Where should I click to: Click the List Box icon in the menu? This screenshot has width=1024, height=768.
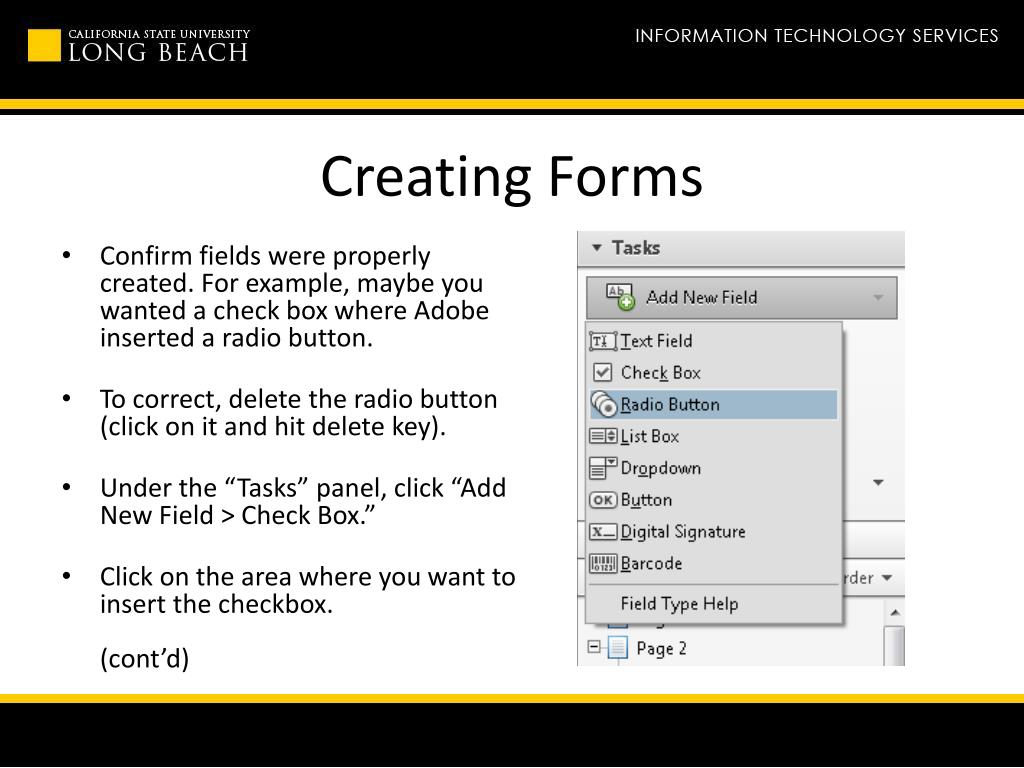(602, 436)
